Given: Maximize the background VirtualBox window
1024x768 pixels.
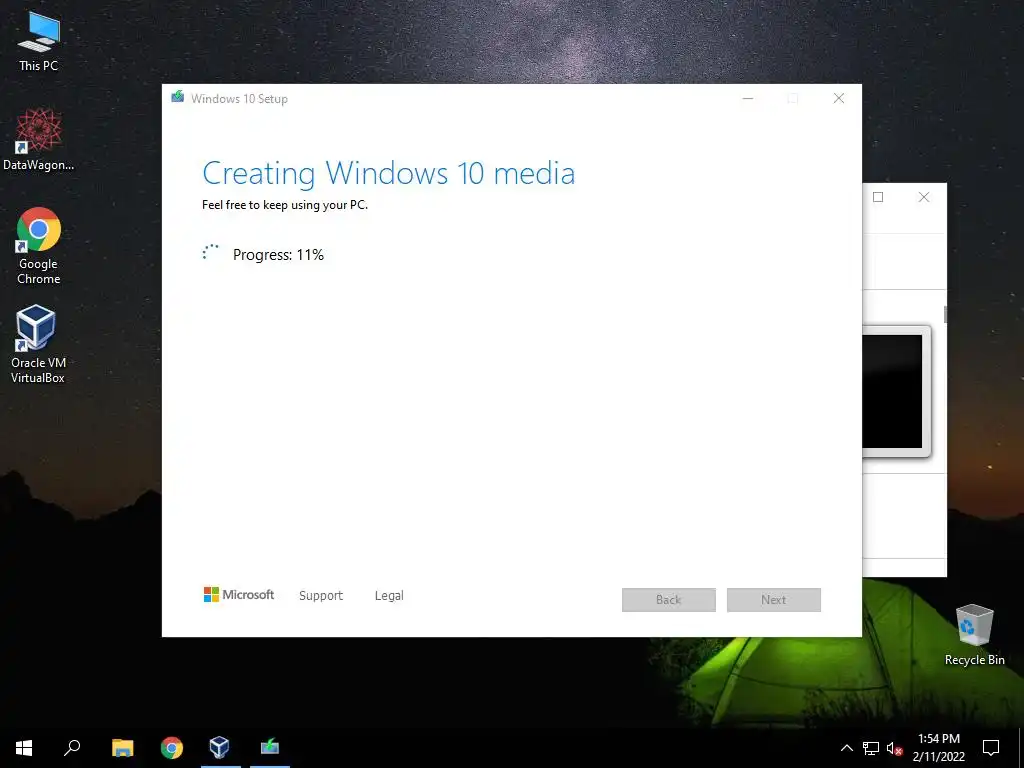Looking at the screenshot, I should [878, 197].
